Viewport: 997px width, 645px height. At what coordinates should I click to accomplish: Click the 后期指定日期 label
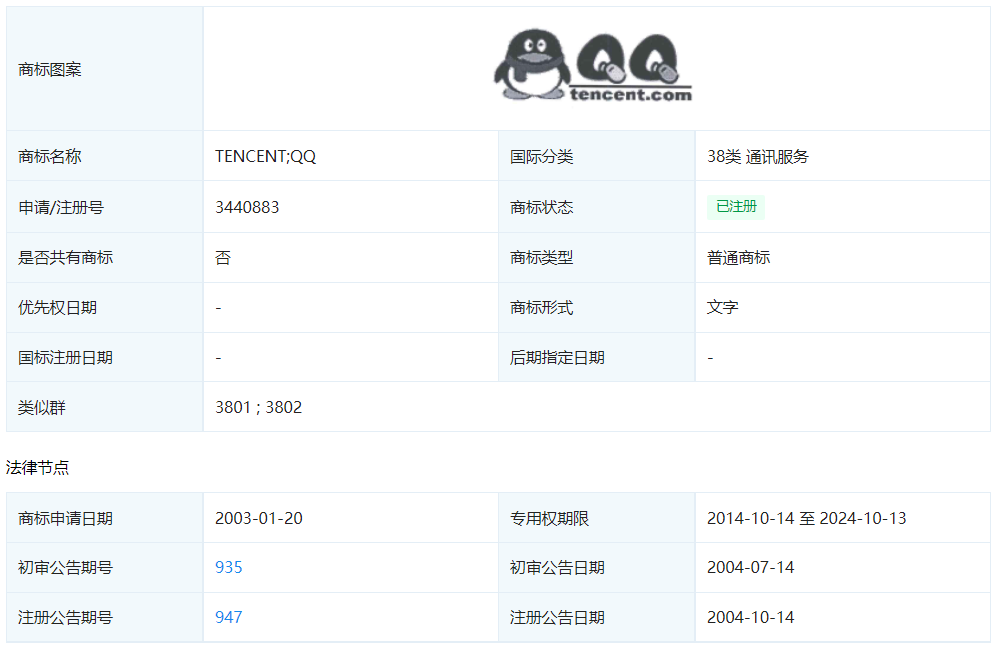[557, 357]
